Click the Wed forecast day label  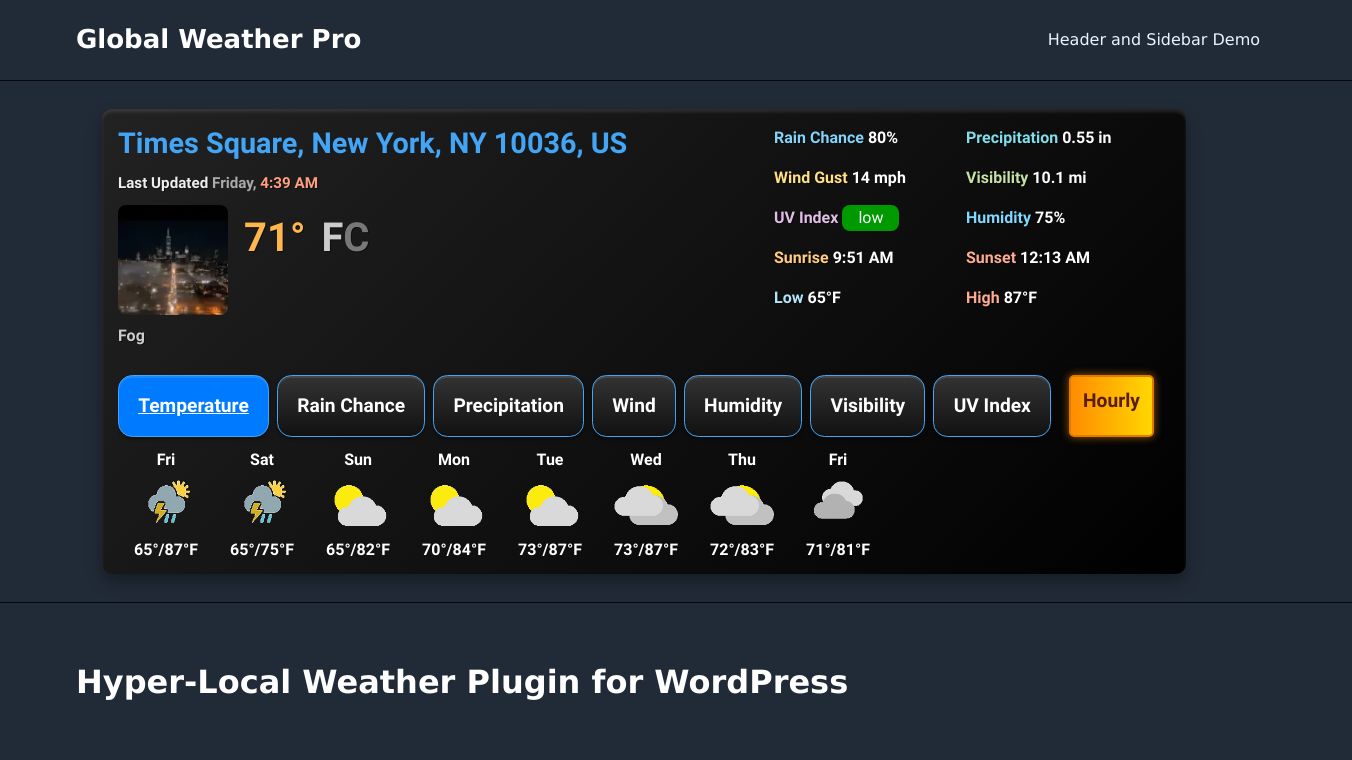point(646,460)
